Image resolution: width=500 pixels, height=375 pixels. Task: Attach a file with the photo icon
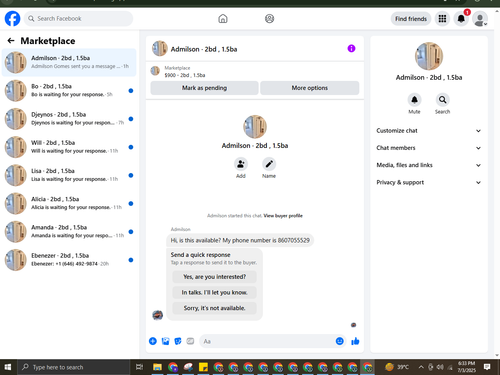coord(165,341)
